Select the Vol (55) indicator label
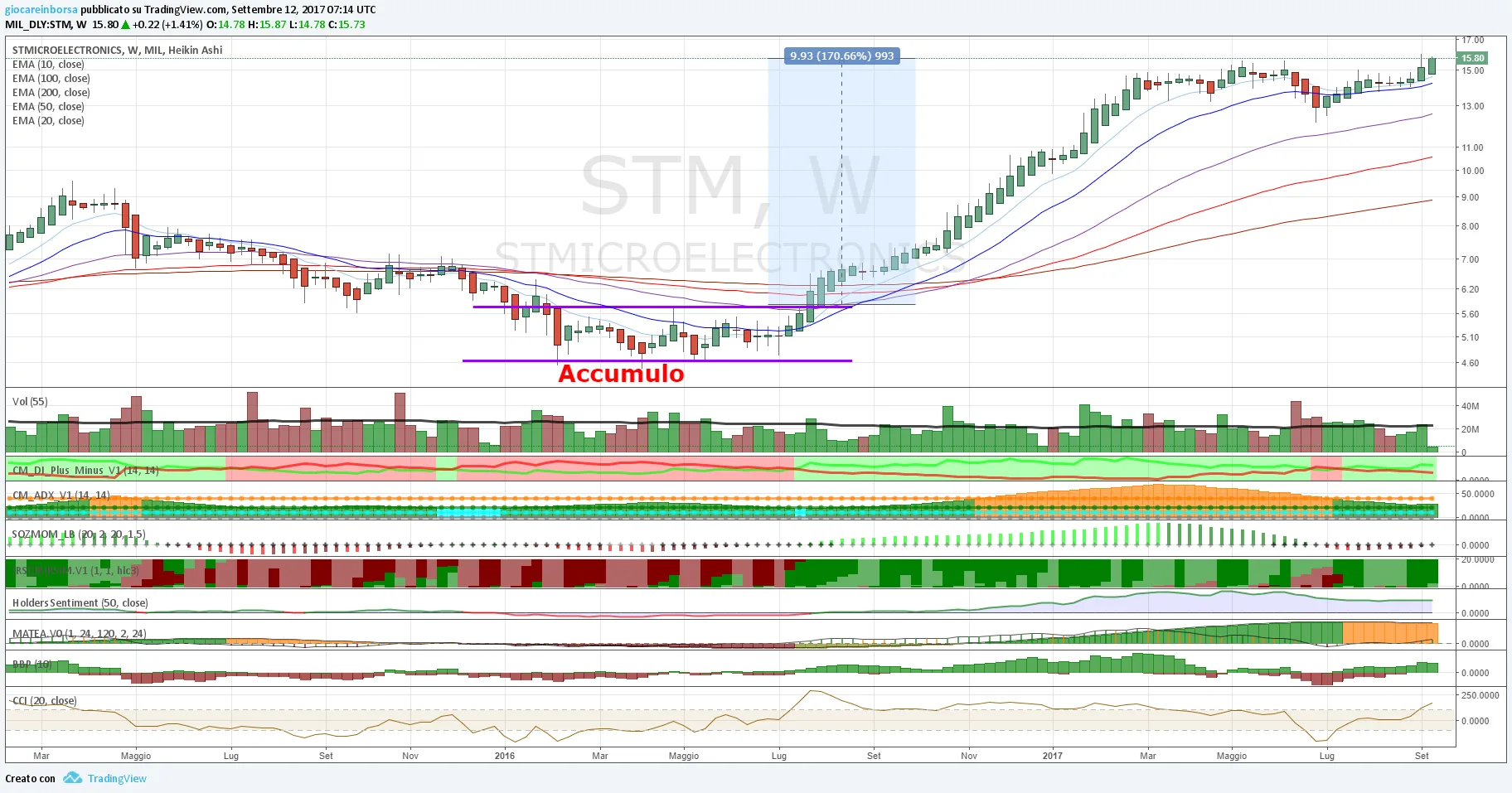Image resolution: width=1512 pixels, height=793 pixels. [x=30, y=402]
